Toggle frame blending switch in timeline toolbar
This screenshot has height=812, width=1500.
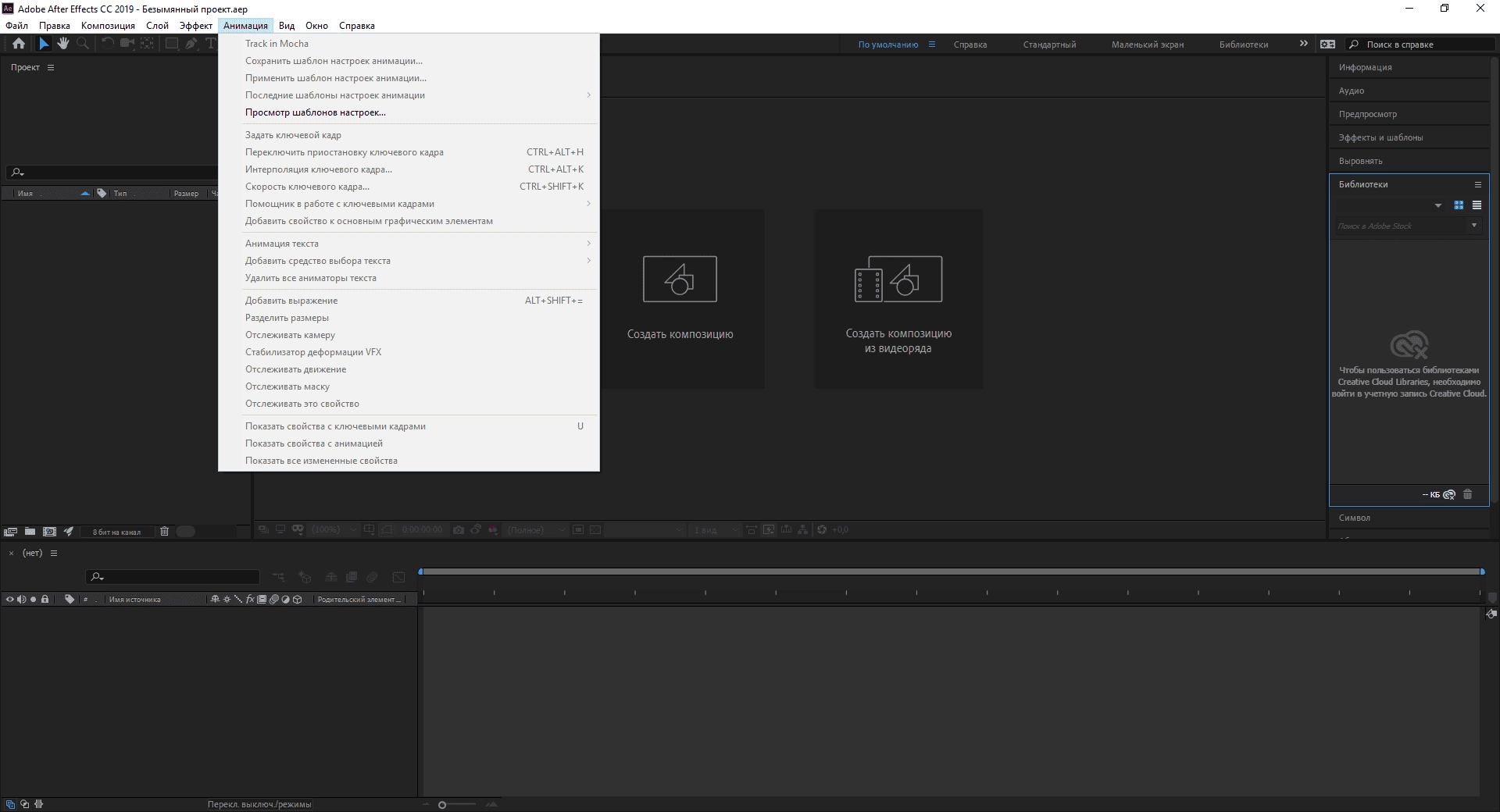[x=352, y=577]
